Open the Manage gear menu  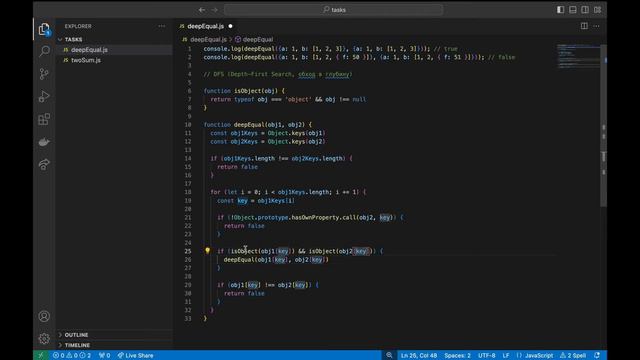44,338
